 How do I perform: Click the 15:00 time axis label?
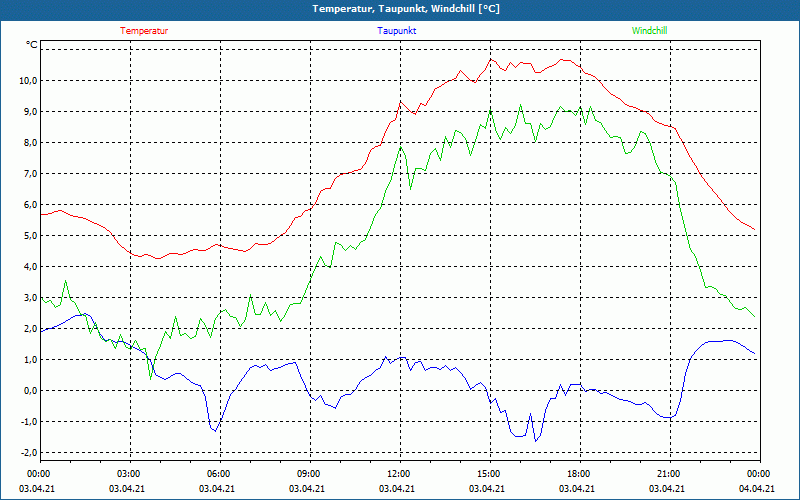(490, 474)
